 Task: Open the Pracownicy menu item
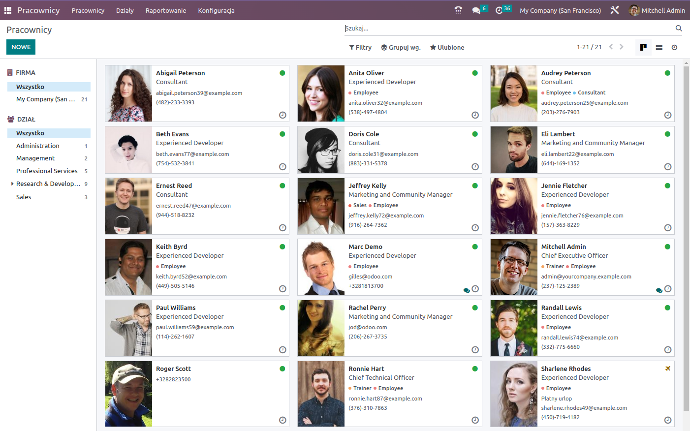point(88,10)
